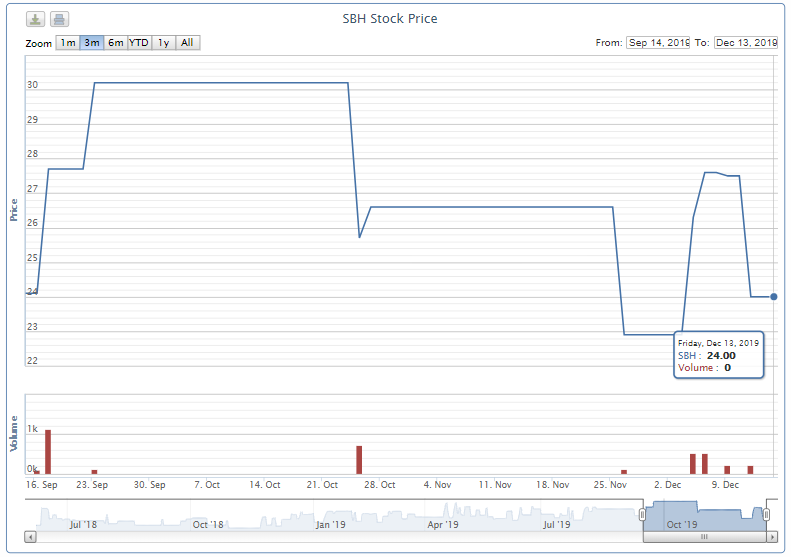Click the navigator right range handle

point(766,515)
